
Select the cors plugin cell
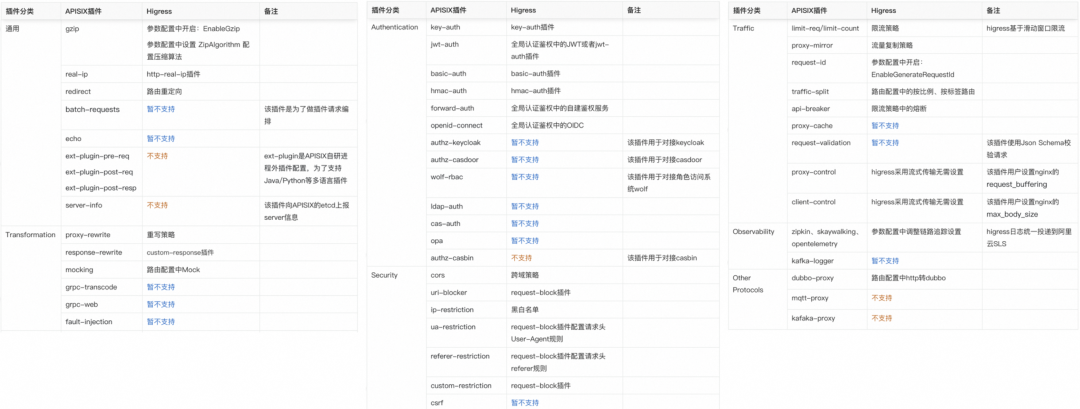pos(437,274)
